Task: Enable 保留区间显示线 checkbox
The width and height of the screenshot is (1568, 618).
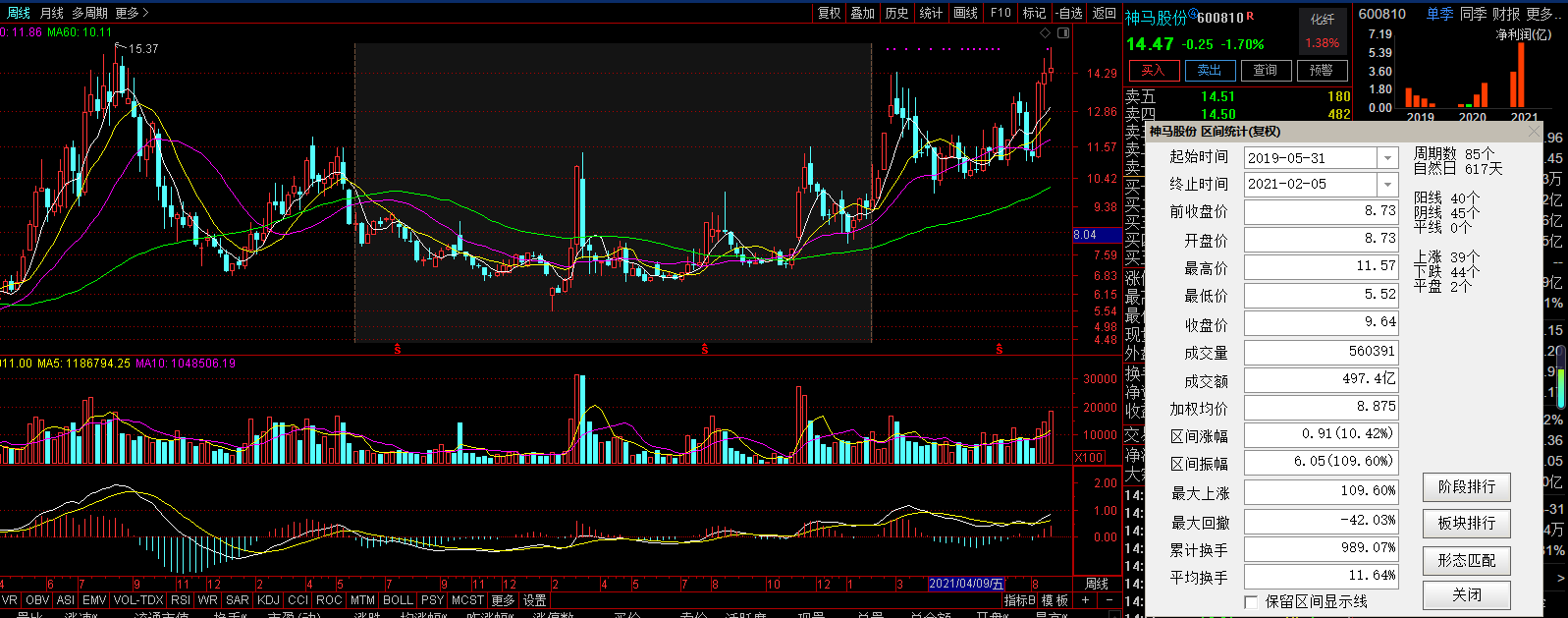Action: click(x=1251, y=601)
